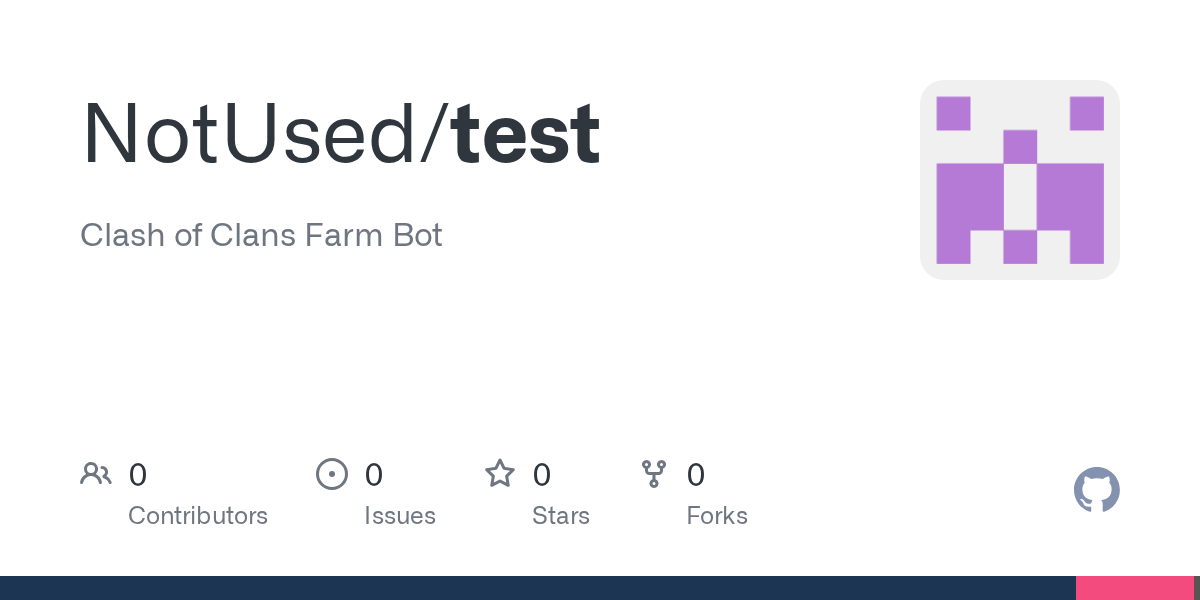Image resolution: width=1200 pixels, height=600 pixels.
Task: Click the small grey language bar segment
Action: (x=1196, y=588)
